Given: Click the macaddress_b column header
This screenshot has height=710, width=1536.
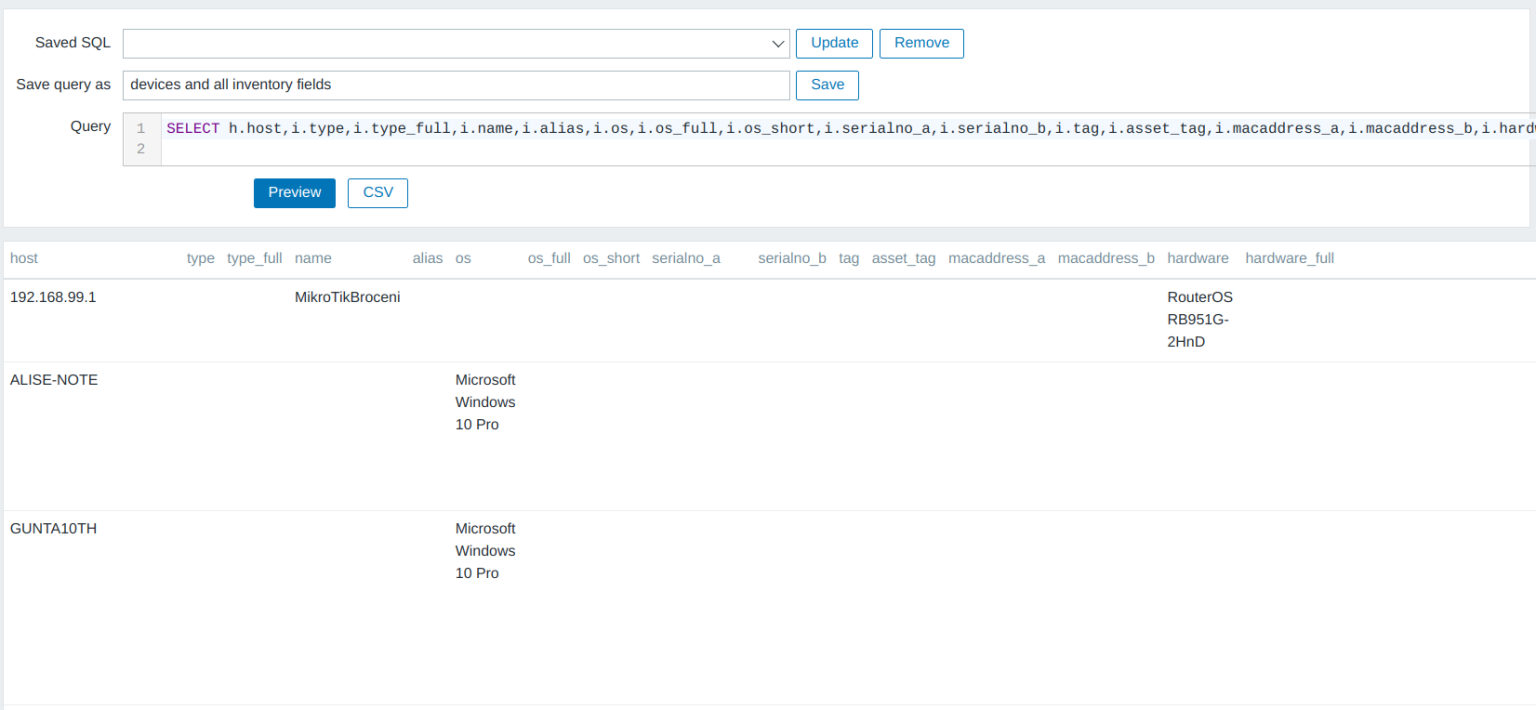Looking at the screenshot, I should click(1106, 258).
